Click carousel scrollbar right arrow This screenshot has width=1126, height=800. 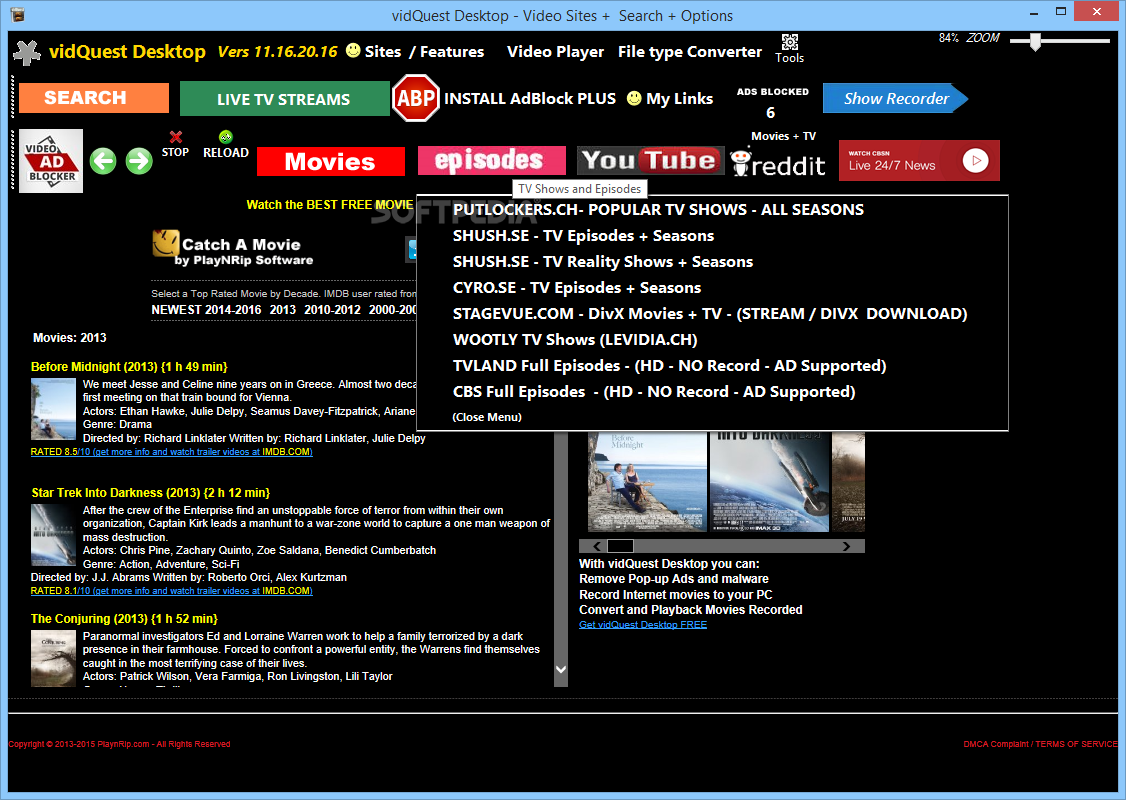tap(846, 546)
